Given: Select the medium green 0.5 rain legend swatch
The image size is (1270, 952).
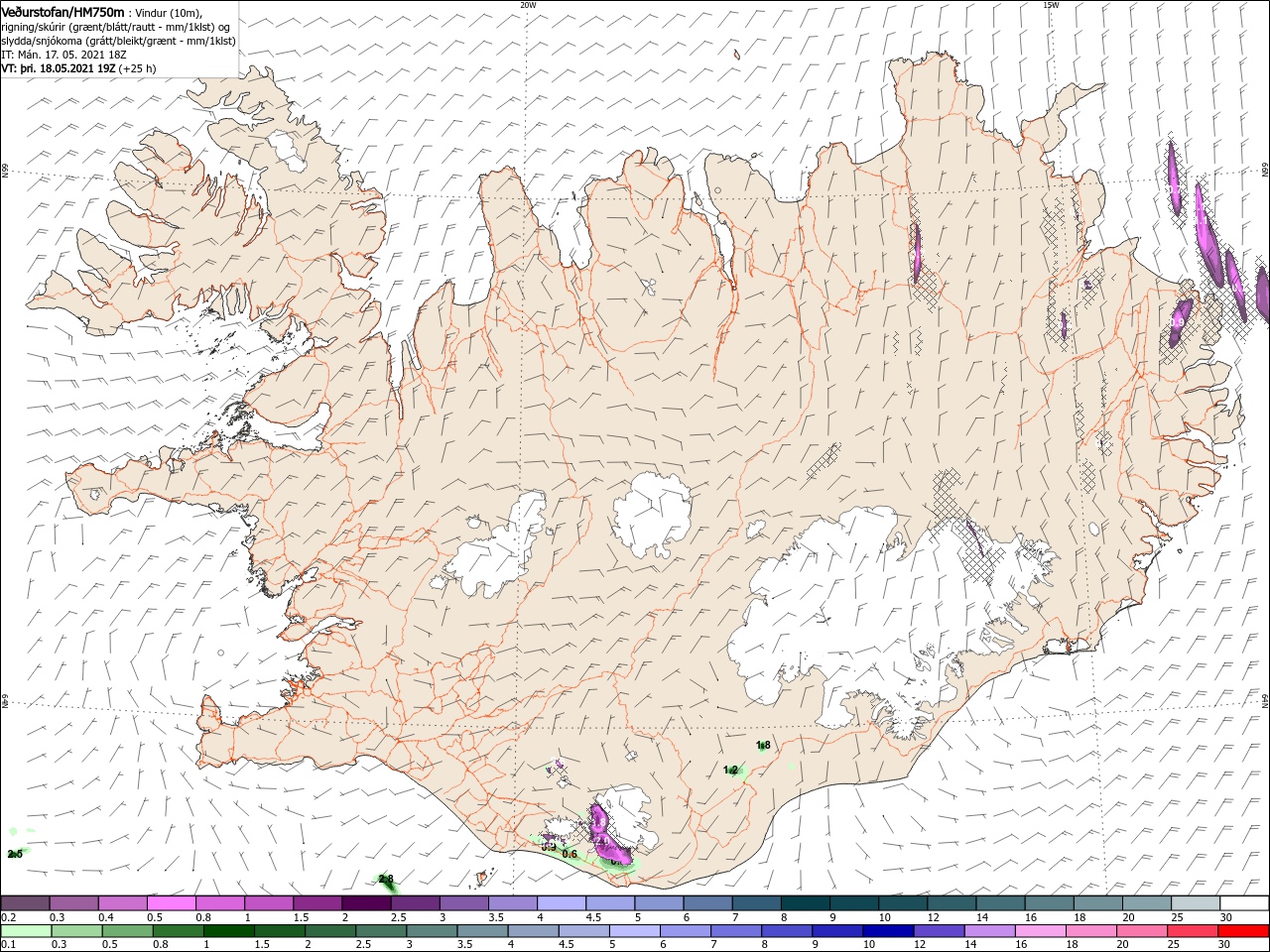Looking at the screenshot, I should point(128,931).
